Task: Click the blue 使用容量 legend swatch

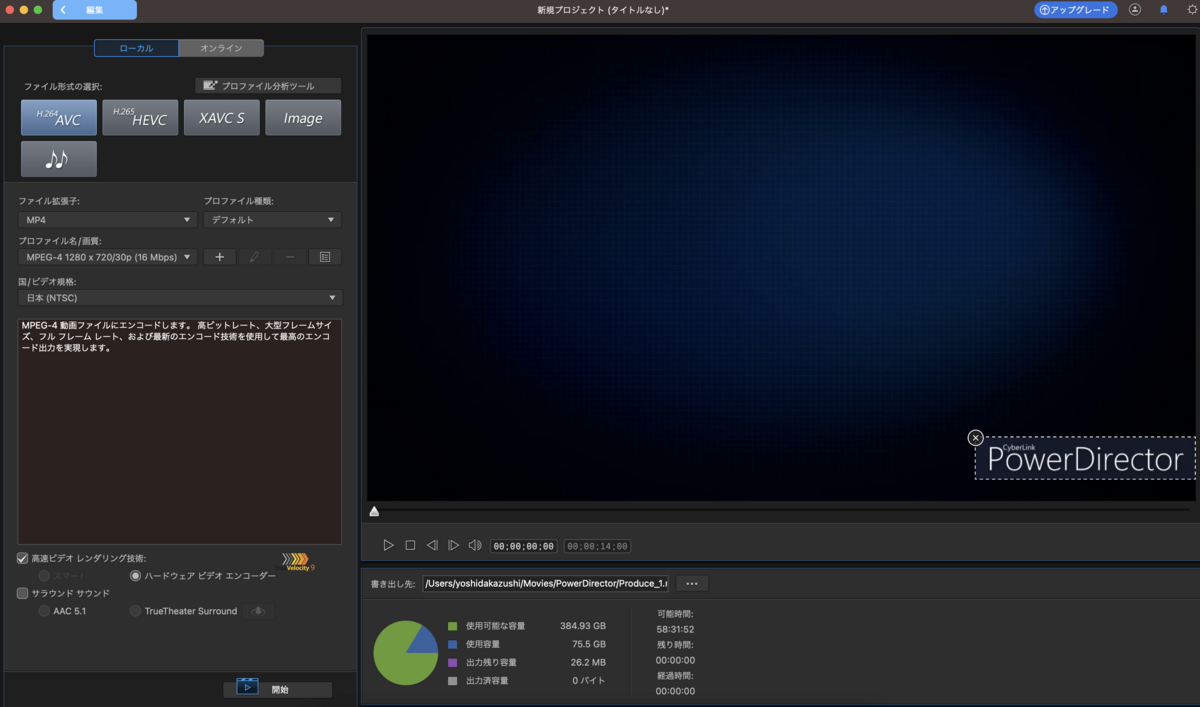Action: [453, 644]
